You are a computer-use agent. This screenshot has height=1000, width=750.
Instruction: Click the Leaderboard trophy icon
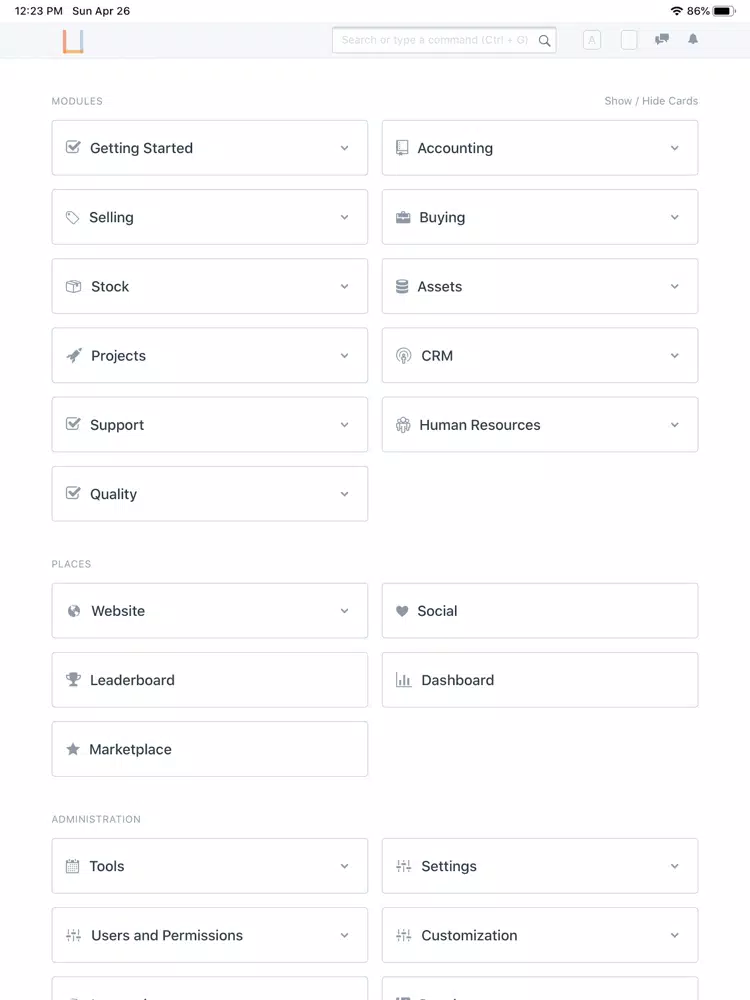73,680
